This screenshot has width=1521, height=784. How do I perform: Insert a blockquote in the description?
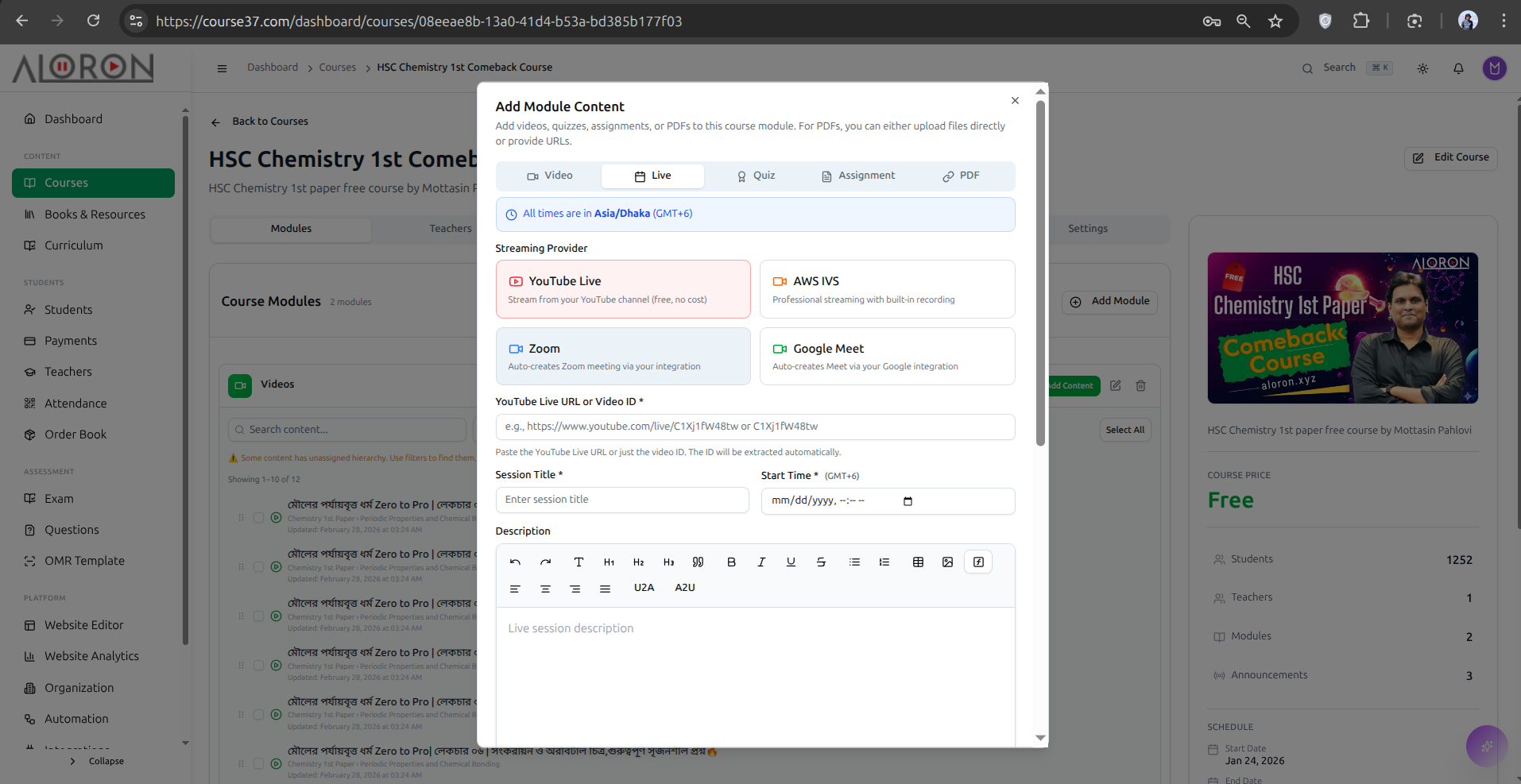click(698, 562)
